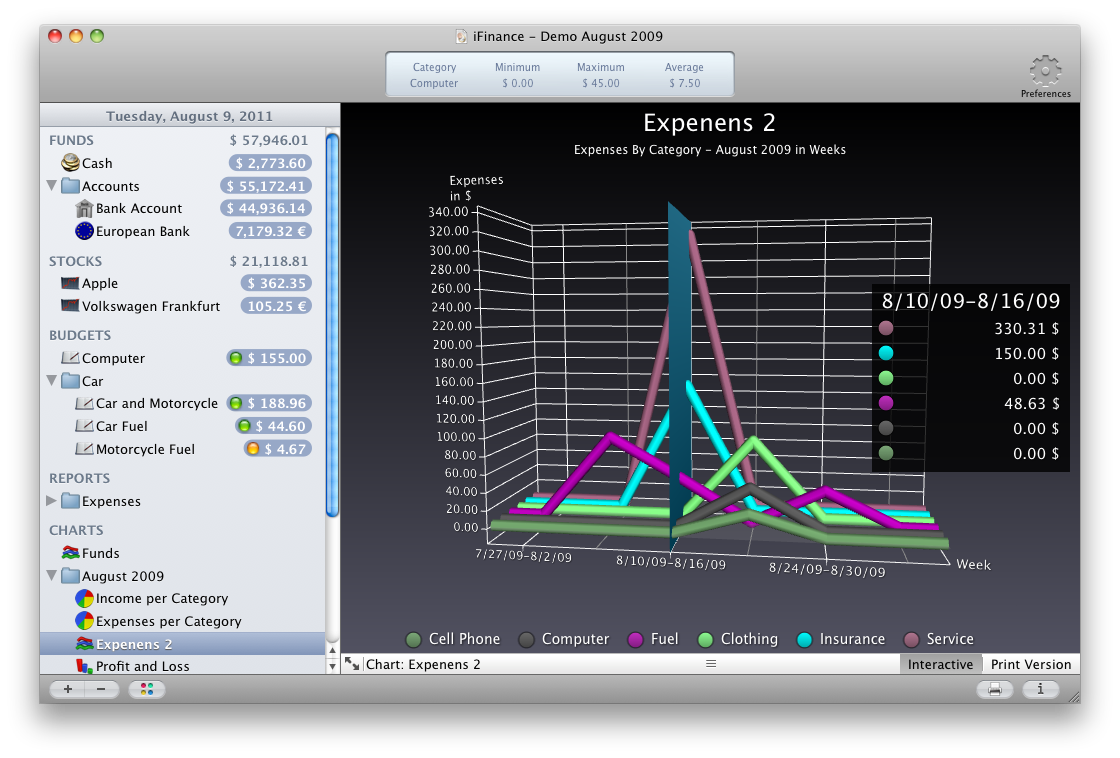
Task: Click the $ 2,773.60 Cash balance badge
Action: coord(270,163)
